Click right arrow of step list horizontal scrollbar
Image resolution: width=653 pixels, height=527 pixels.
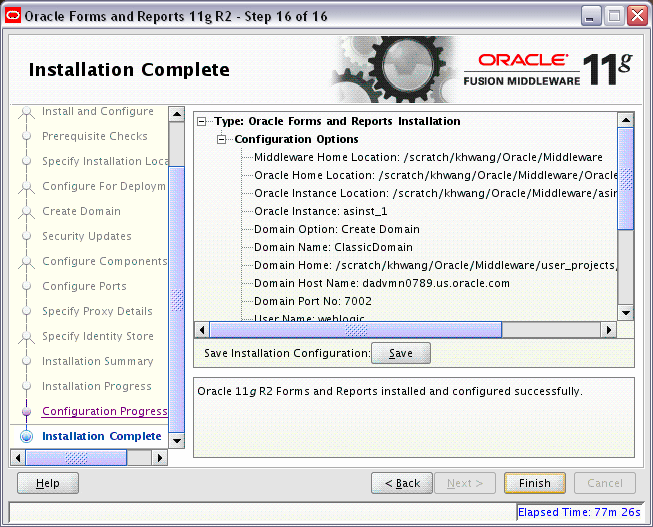coord(160,458)
